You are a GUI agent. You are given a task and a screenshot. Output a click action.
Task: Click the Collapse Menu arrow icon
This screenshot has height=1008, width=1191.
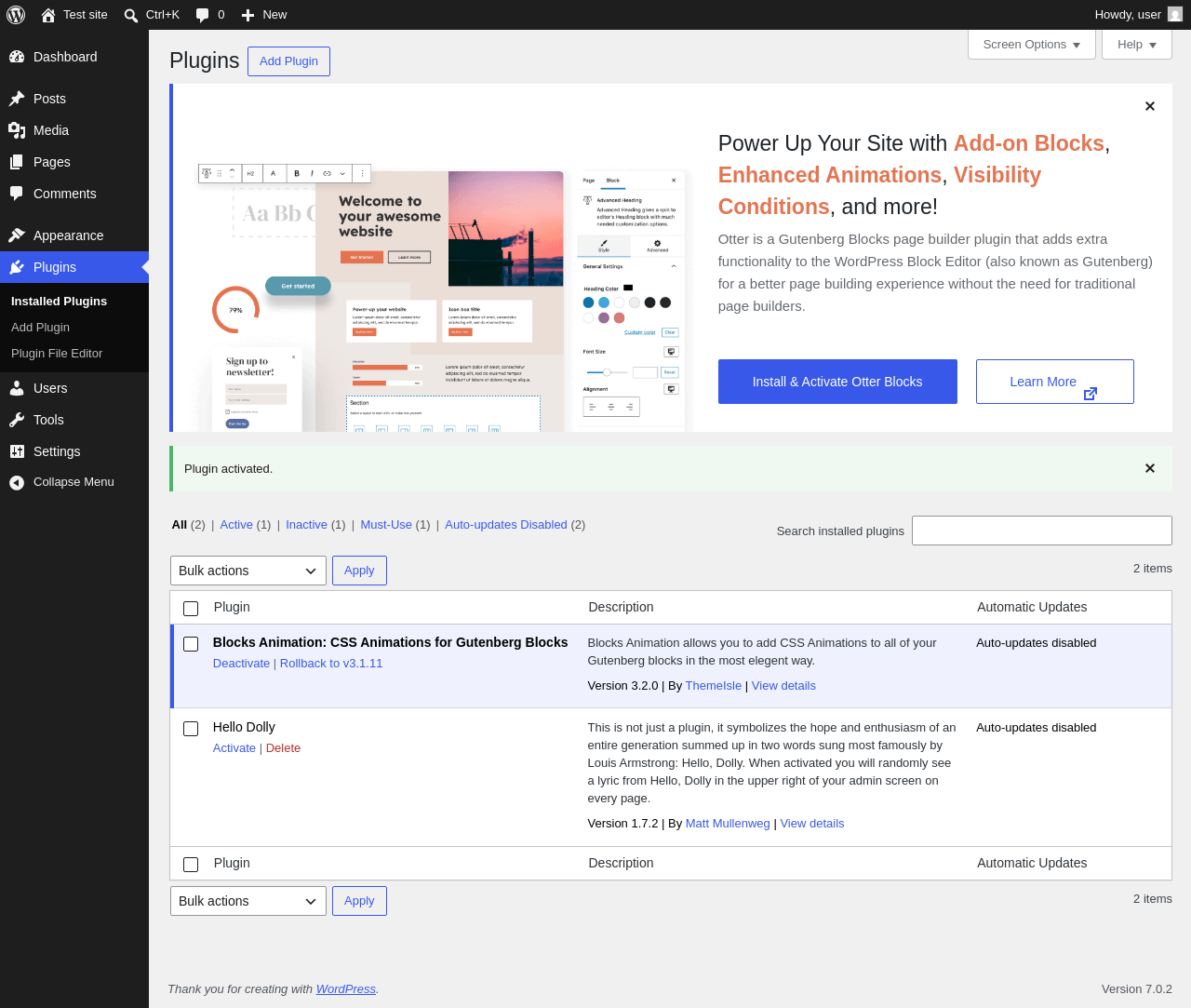click(x=17, y=482)
